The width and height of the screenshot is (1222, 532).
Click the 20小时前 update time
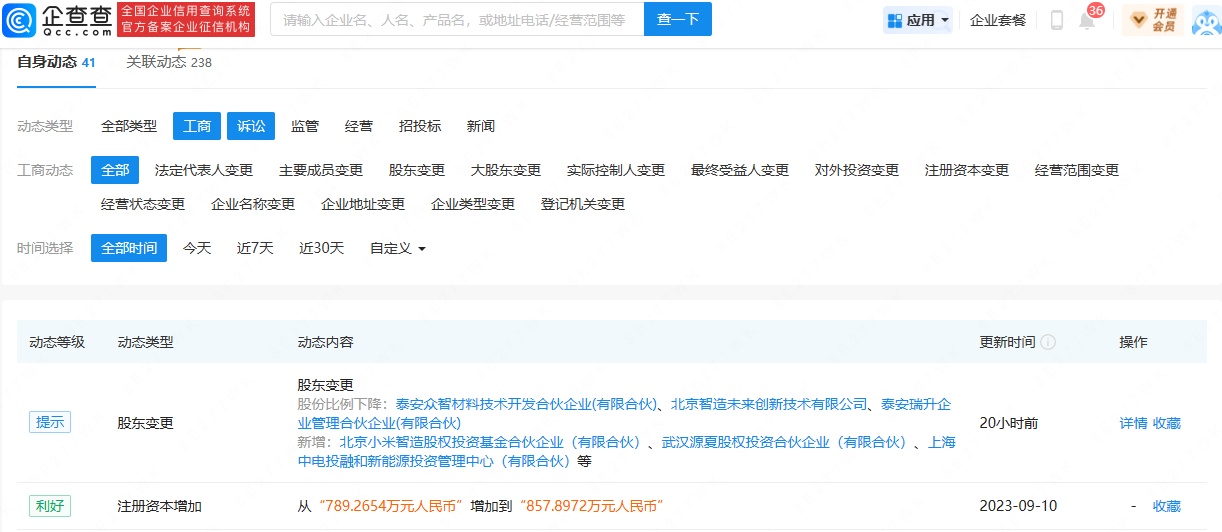tap(1009, 423)
